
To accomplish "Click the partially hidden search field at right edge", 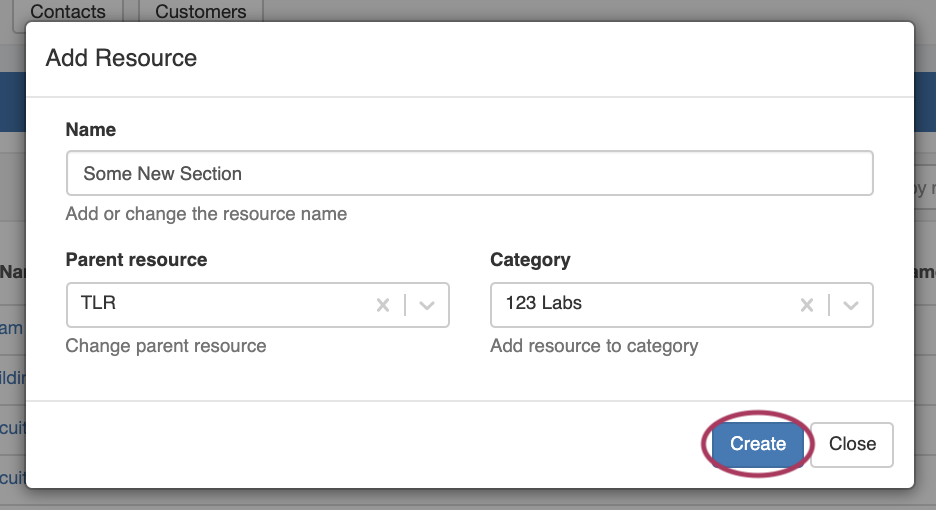I will tap(925, 188).
